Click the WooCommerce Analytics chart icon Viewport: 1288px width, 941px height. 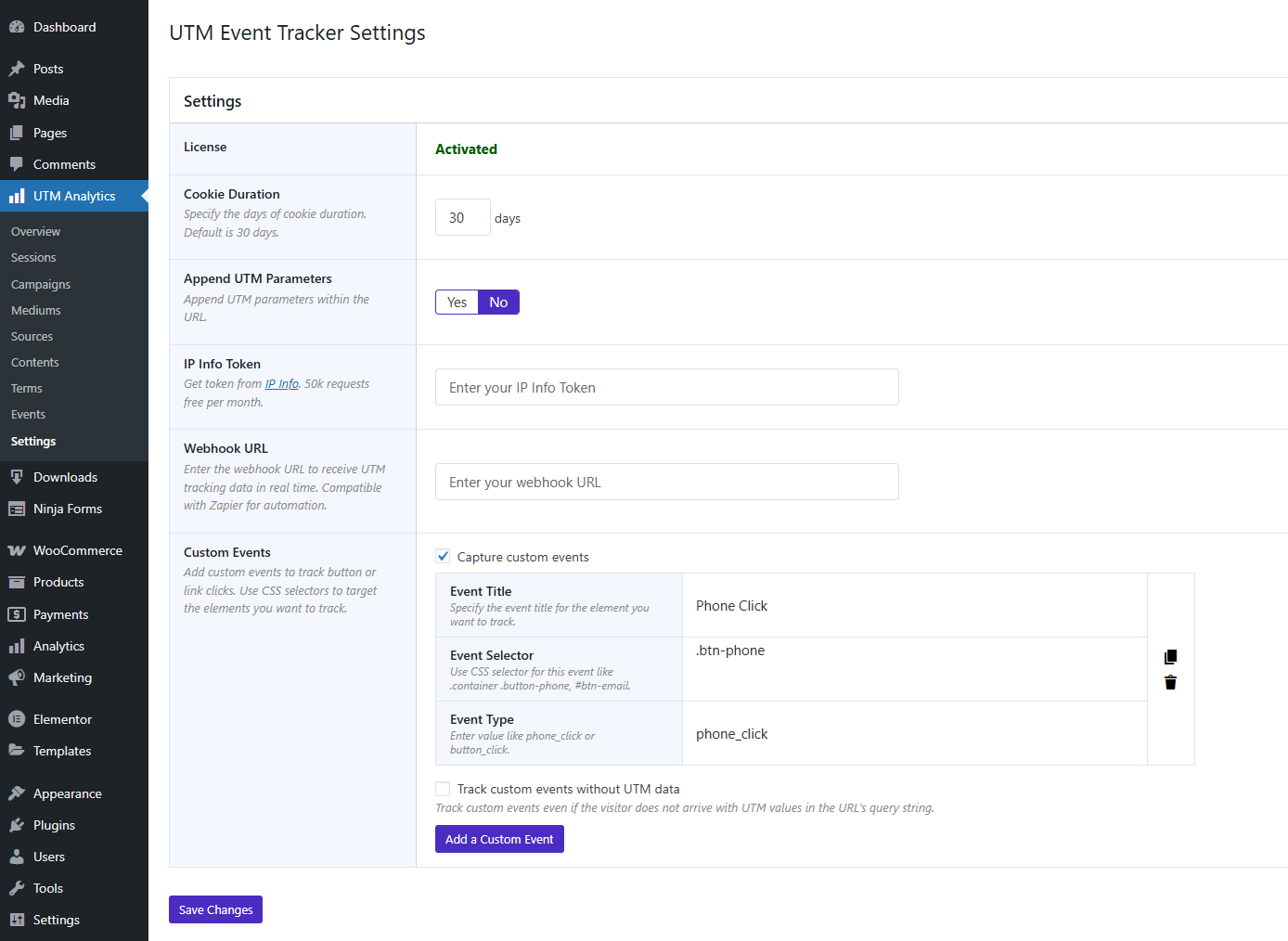click(x=17, y=646)
